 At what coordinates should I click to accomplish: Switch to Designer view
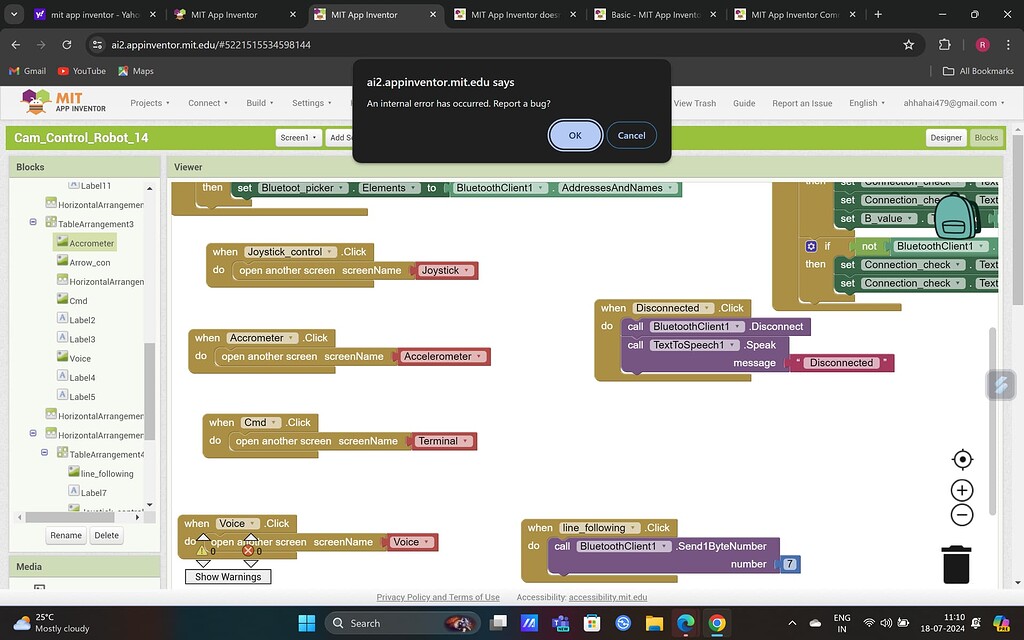coord(945,138)
